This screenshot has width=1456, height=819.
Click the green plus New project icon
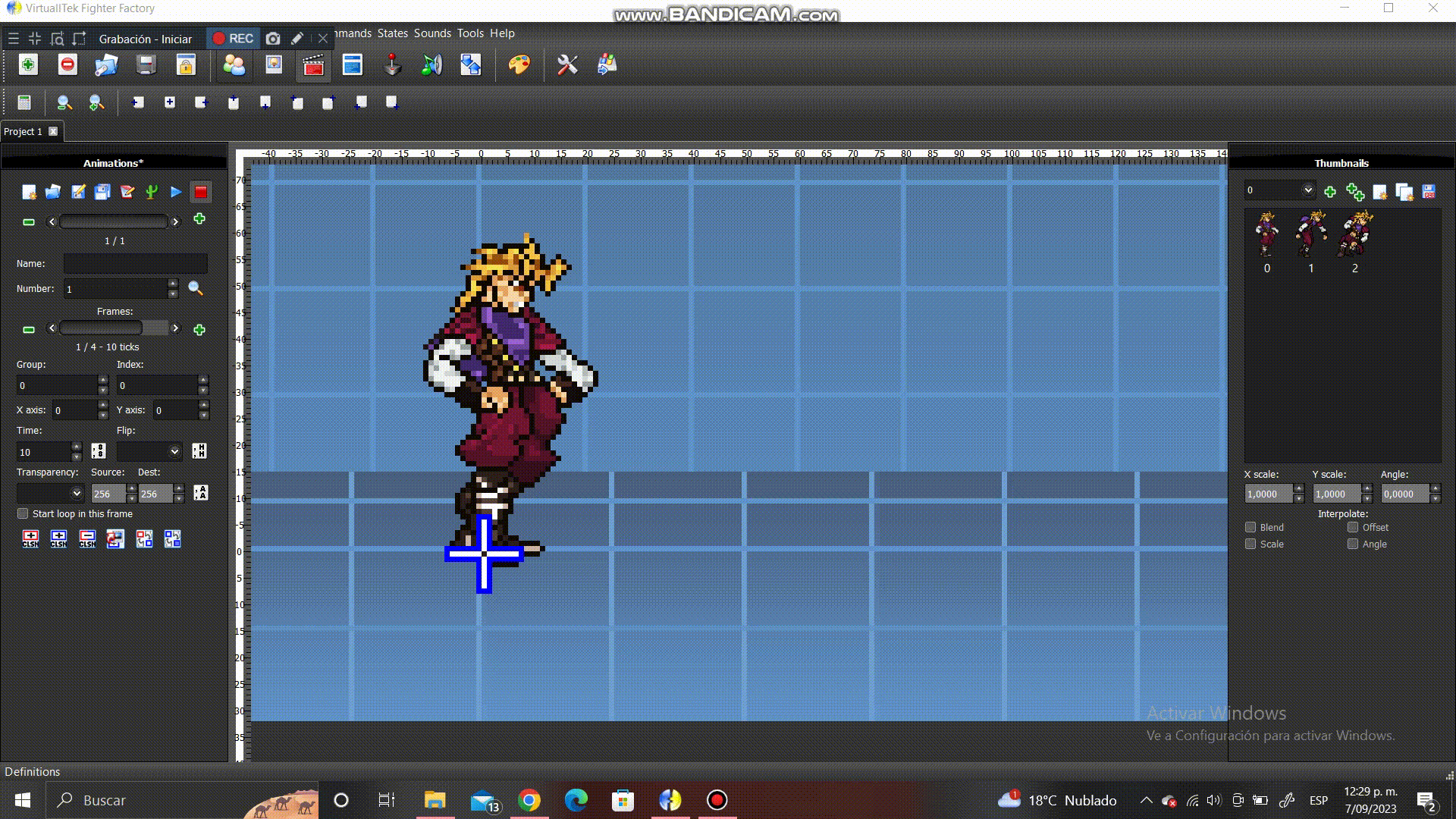[x=28, y=65]
